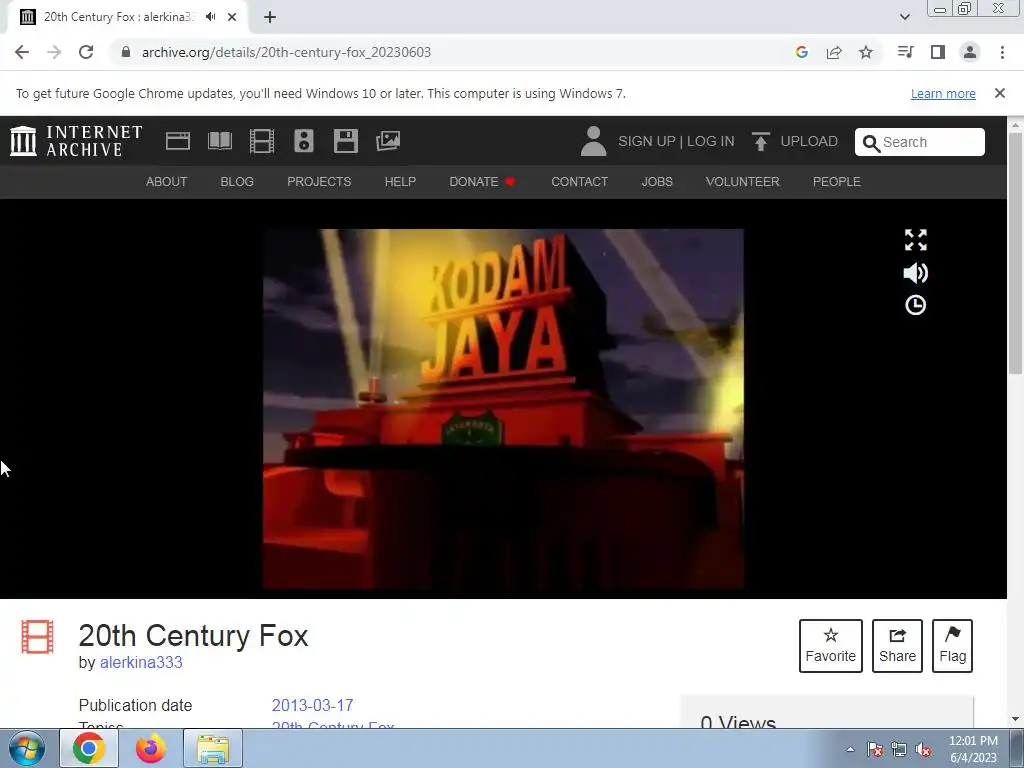The image size is (1024, 768).
Task: Open the DONATE menu item
Action: tap(483, 182)
